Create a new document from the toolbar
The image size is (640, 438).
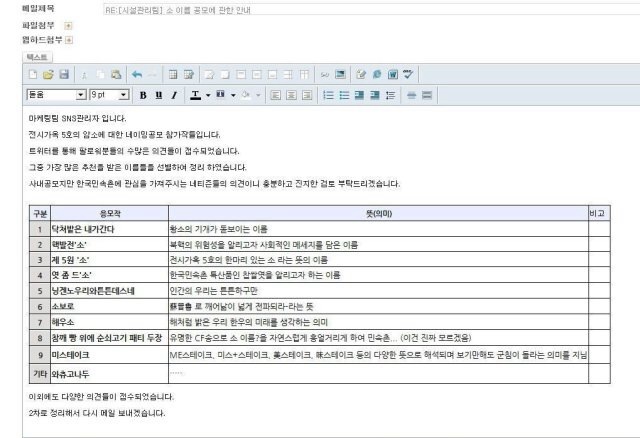click(33, 75)
